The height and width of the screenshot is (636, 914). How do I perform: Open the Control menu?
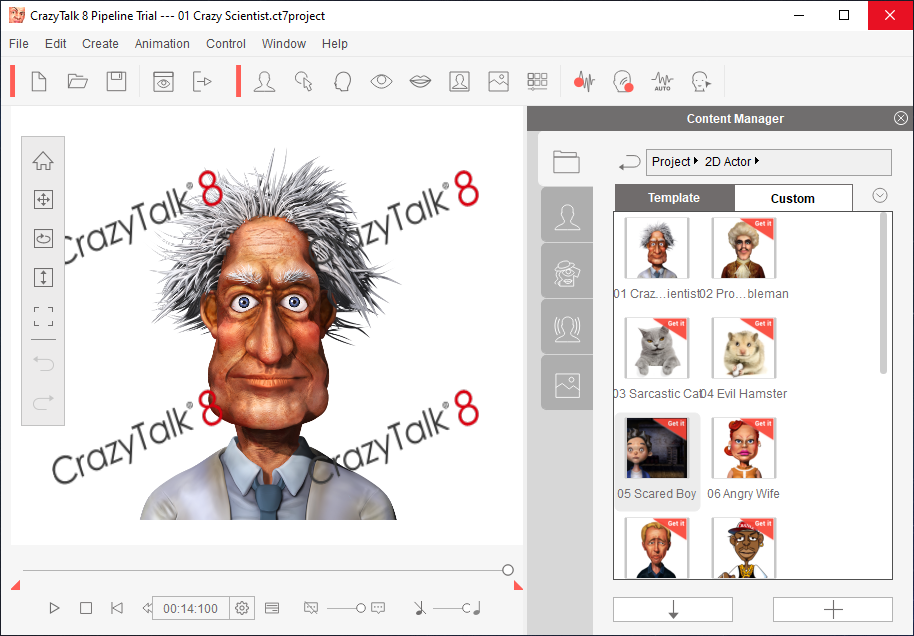(226, 44)
